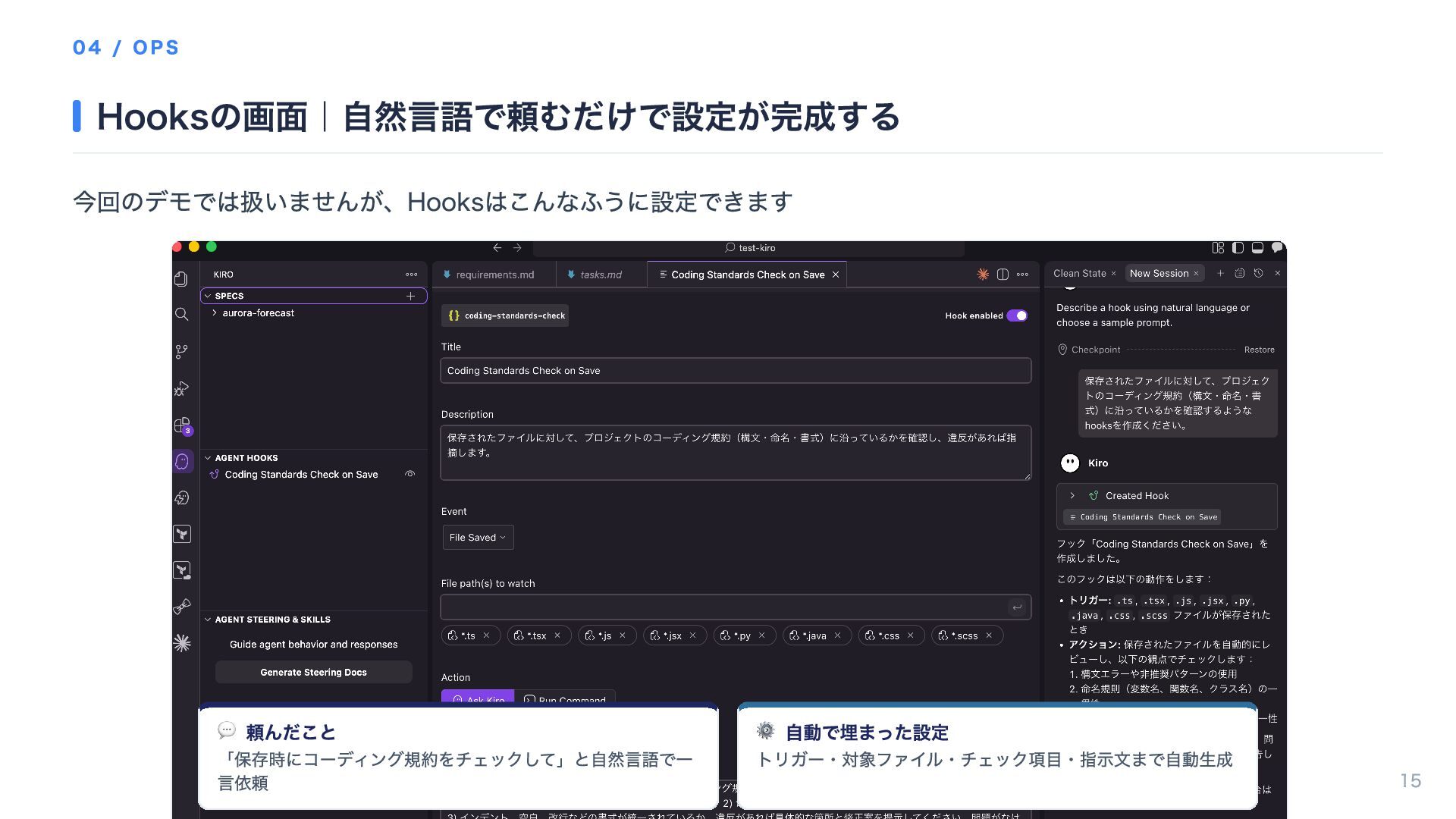Open the Explorer files icon in activity bar

181,279
